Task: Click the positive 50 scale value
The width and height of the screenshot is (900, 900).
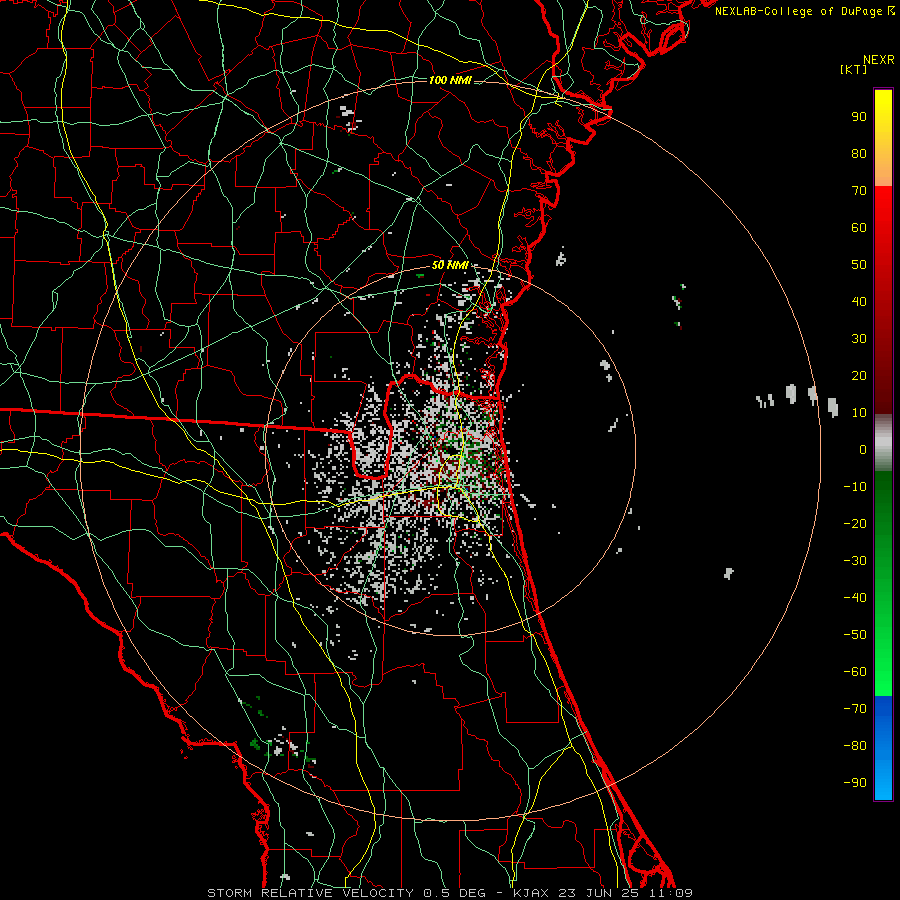Action: [859, 265]
